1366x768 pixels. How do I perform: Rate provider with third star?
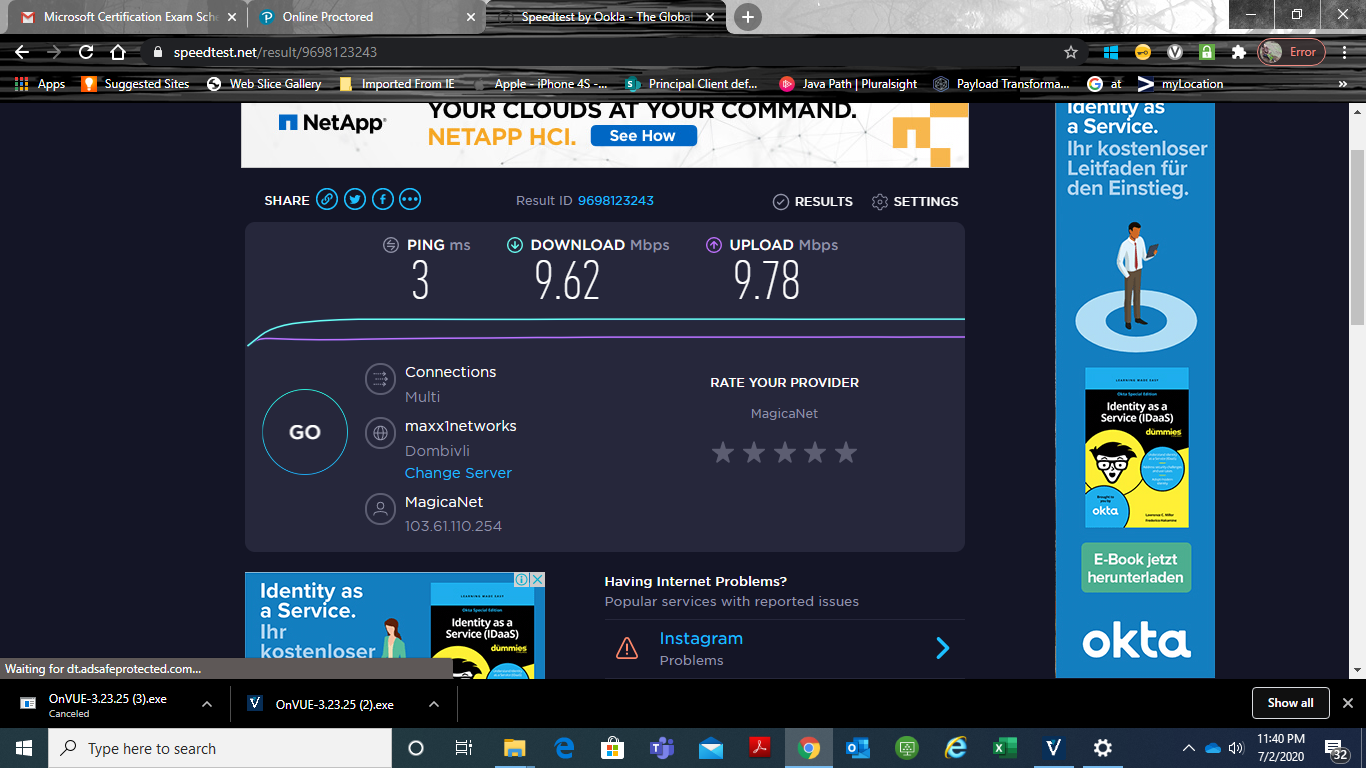coord(785,453)
